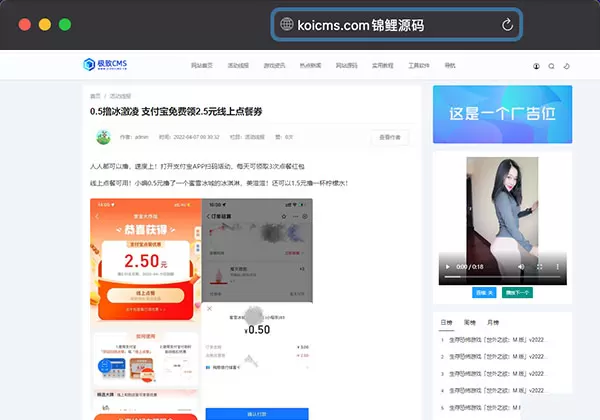Click the 首页 breadcrumb link
Image resolution: width=600 pixels, height=420 pixels.
point(95,96)
